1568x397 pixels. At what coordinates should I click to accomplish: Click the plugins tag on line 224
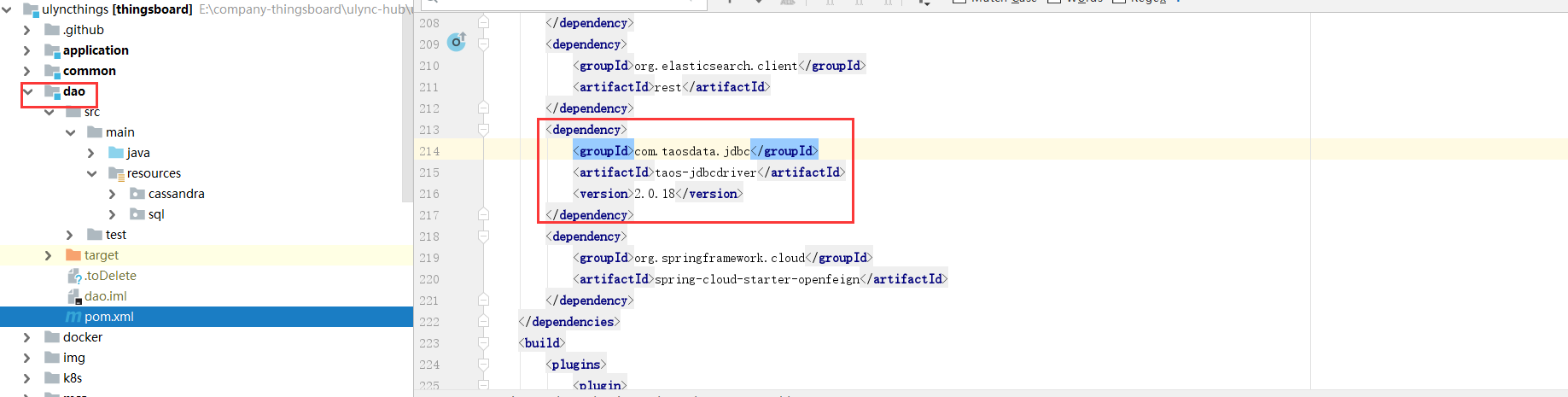tap(576, 365)
